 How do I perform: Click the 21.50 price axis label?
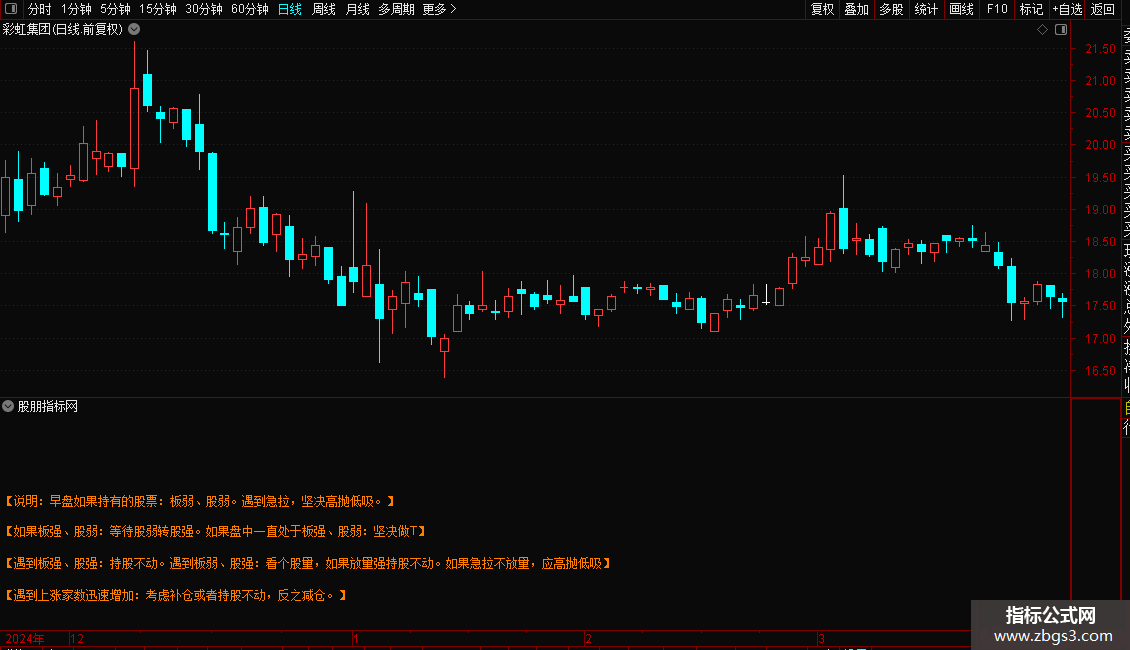[x=1100, y=49]
